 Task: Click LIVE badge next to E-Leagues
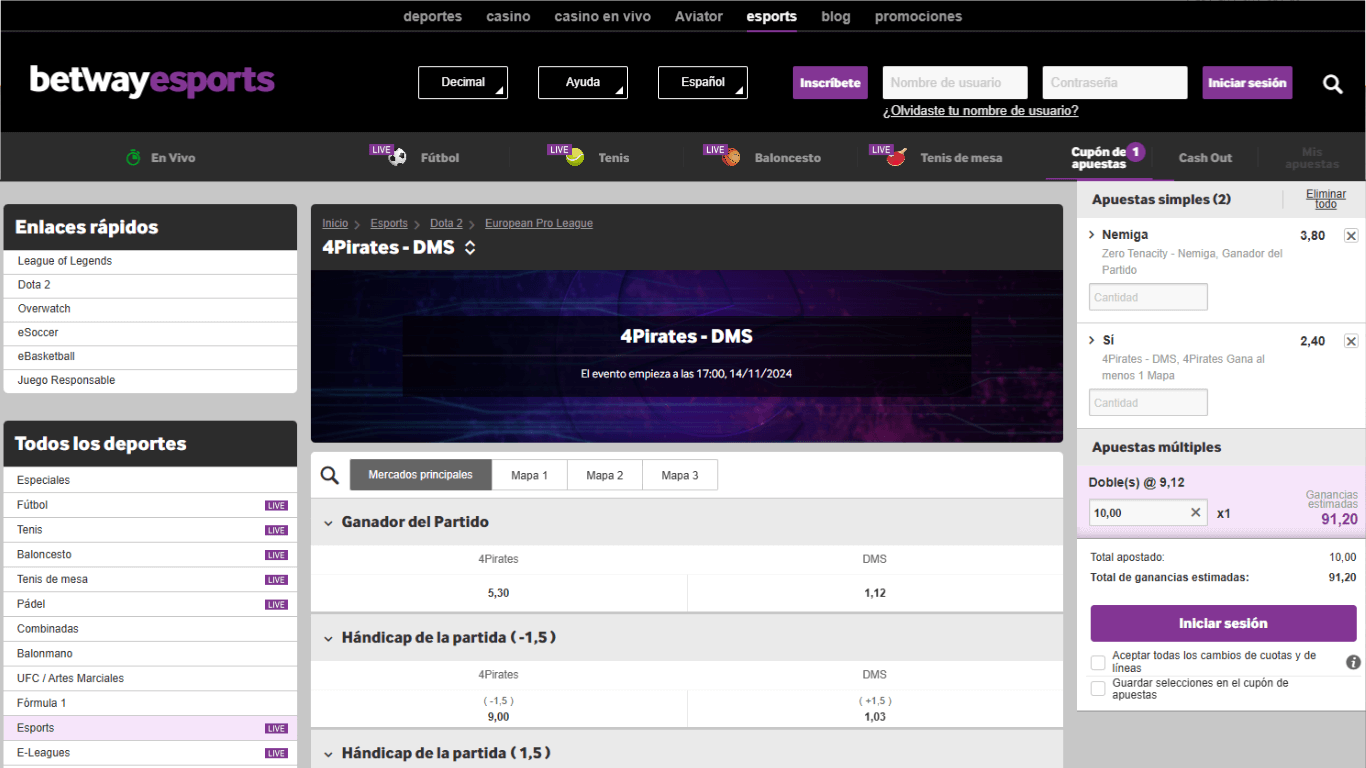coord(276,753)
